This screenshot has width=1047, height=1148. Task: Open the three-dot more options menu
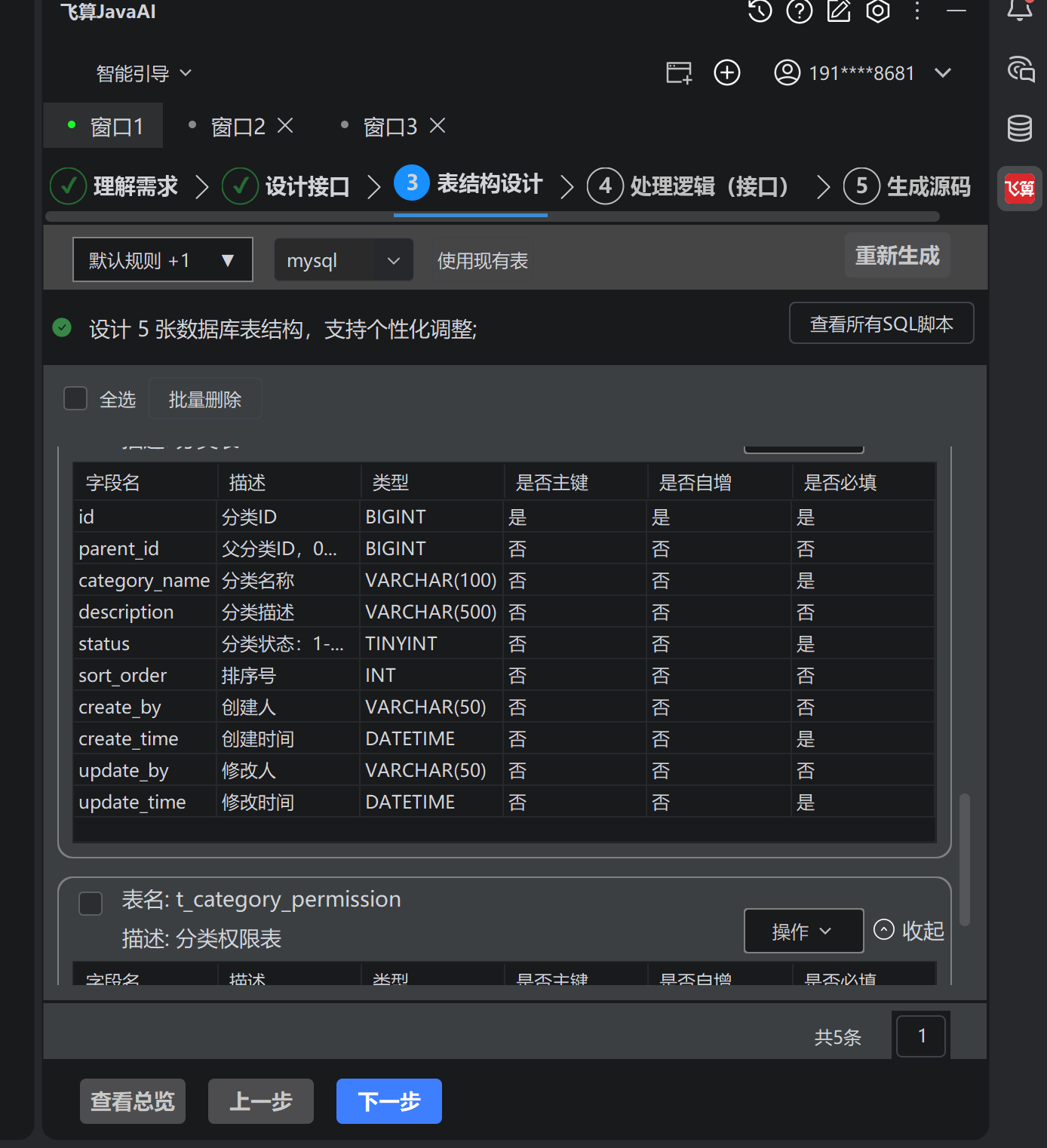[x=917, y=11]
